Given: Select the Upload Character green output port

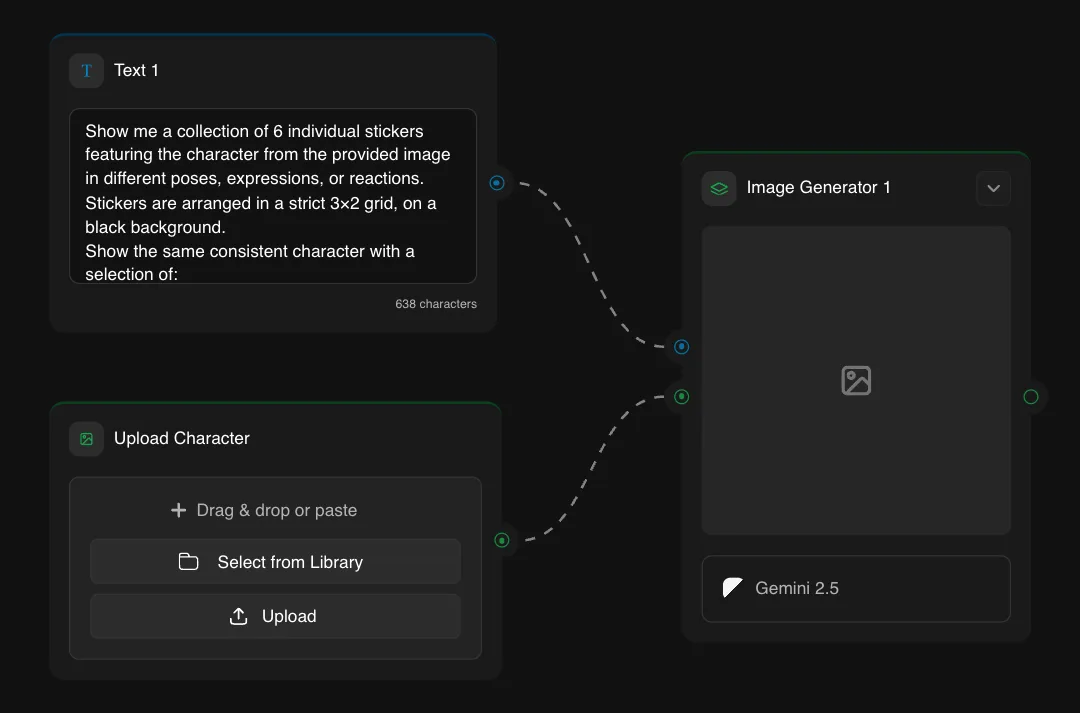Looking at the screenshot, I should pyautogui.click(x=502, y=540).
